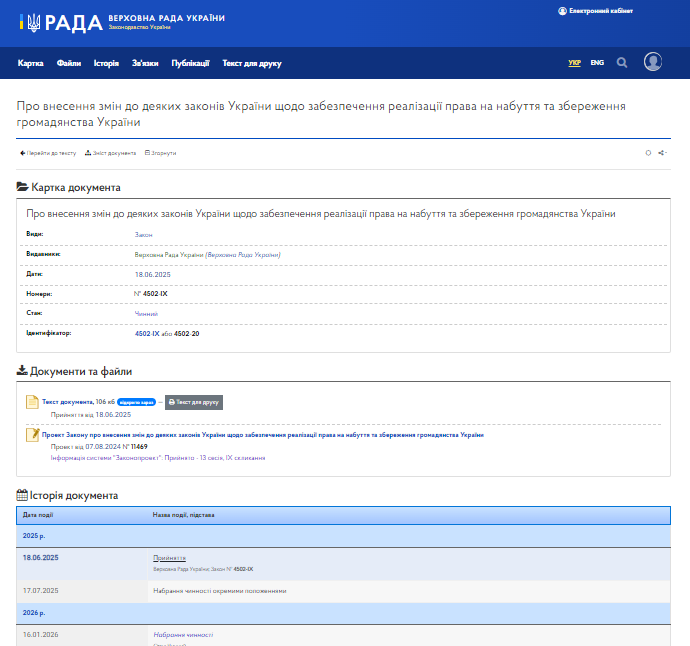The width and height of the screenshot is (690, 646).
Task: Click the 'Чинний' status link
Action: coord(146,314)
